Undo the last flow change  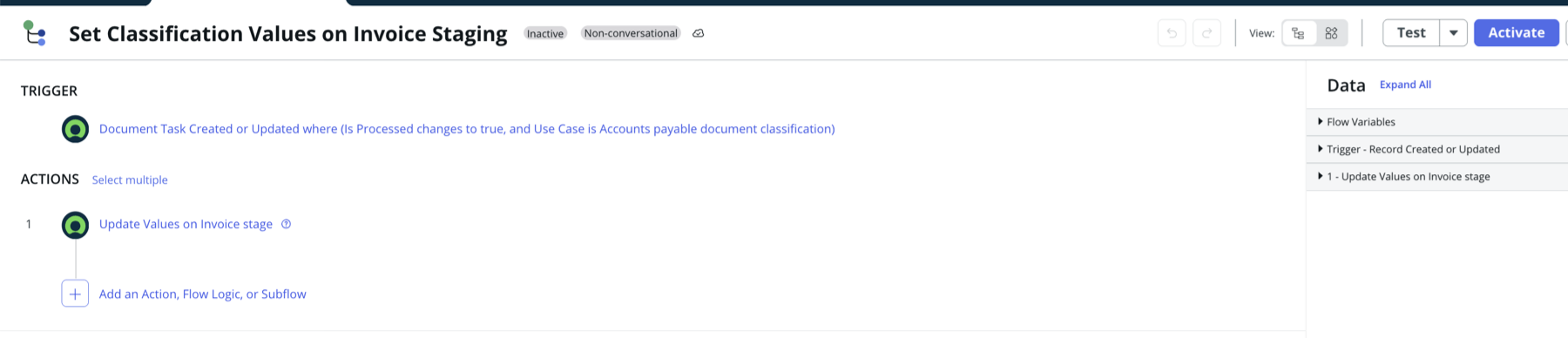click(x=1172, y=33)
